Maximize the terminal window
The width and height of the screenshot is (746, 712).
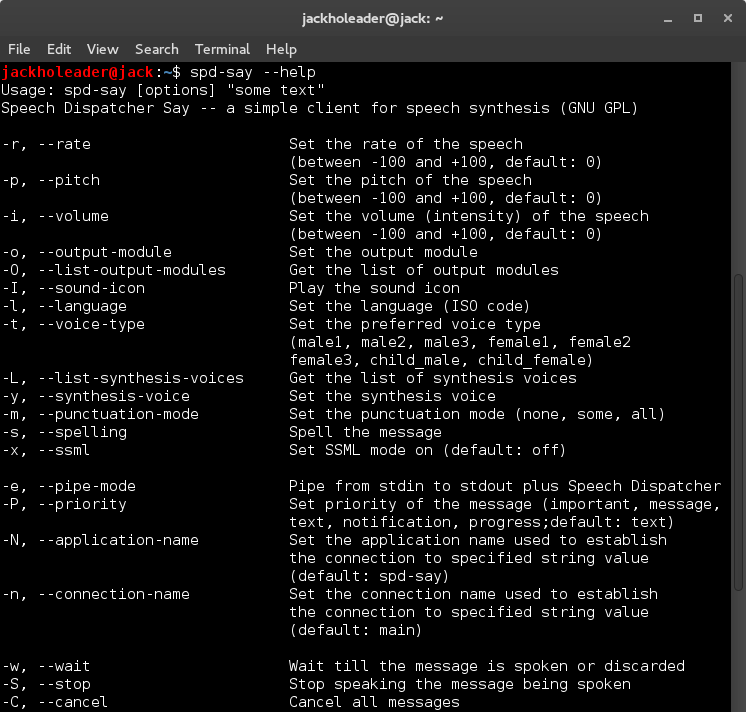point(698,18)
